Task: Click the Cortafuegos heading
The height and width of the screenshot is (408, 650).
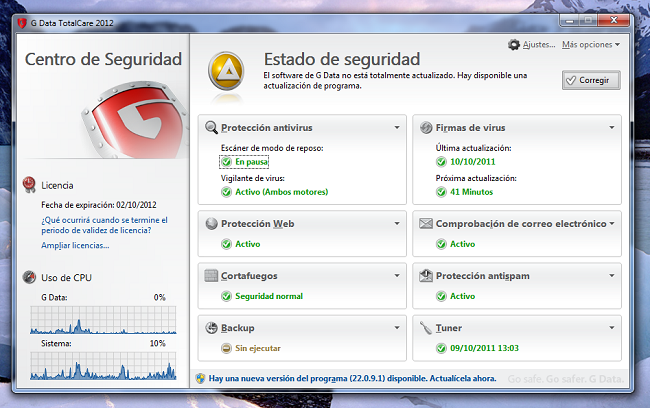Action: tap(249, 276)
